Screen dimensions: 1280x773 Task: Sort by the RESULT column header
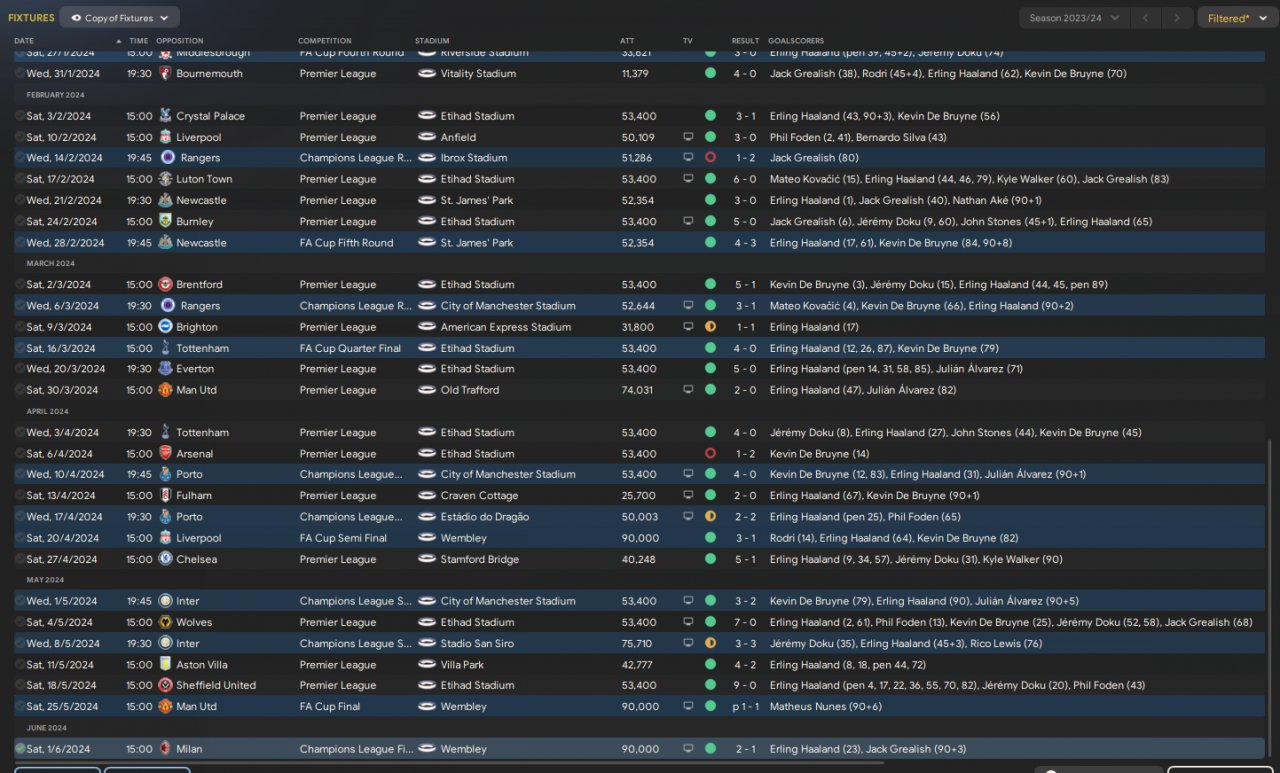[745, 41]
